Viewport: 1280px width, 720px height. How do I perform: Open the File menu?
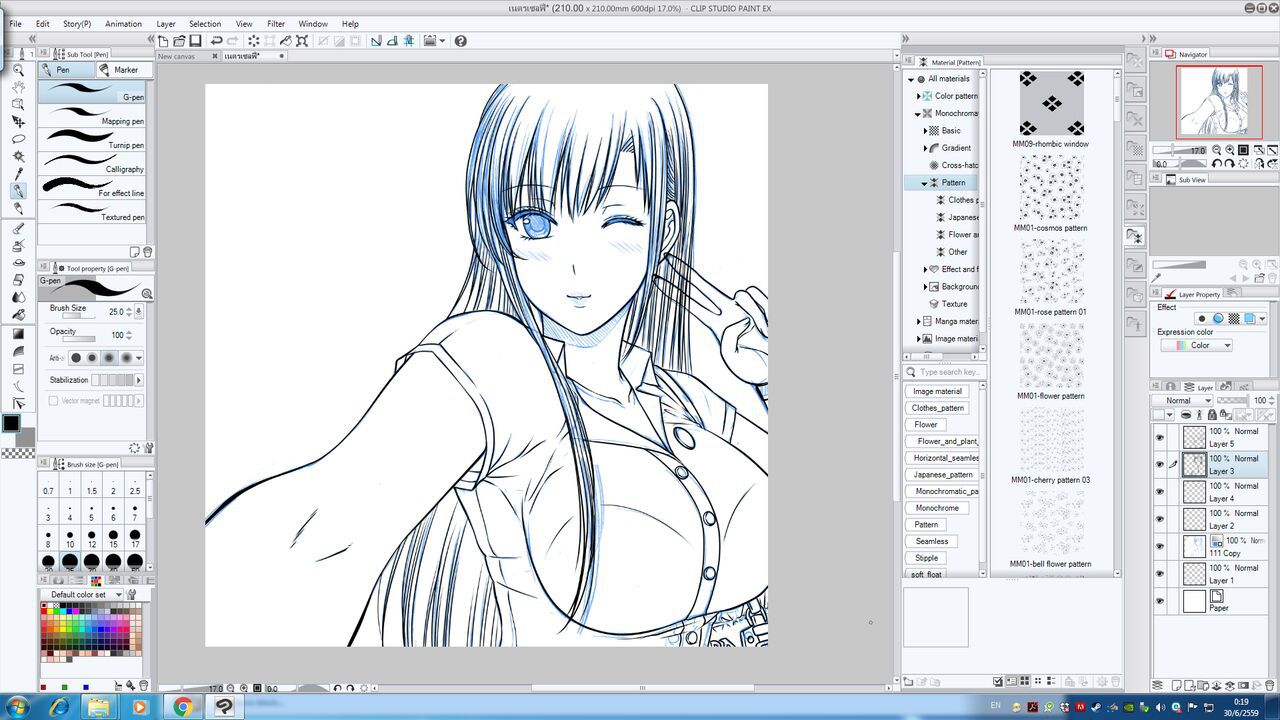15,24
